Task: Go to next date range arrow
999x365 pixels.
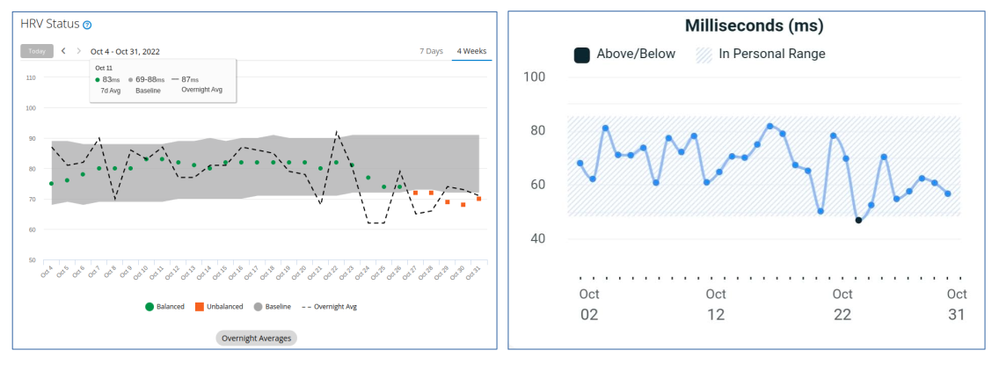Action: coord(78,51)
